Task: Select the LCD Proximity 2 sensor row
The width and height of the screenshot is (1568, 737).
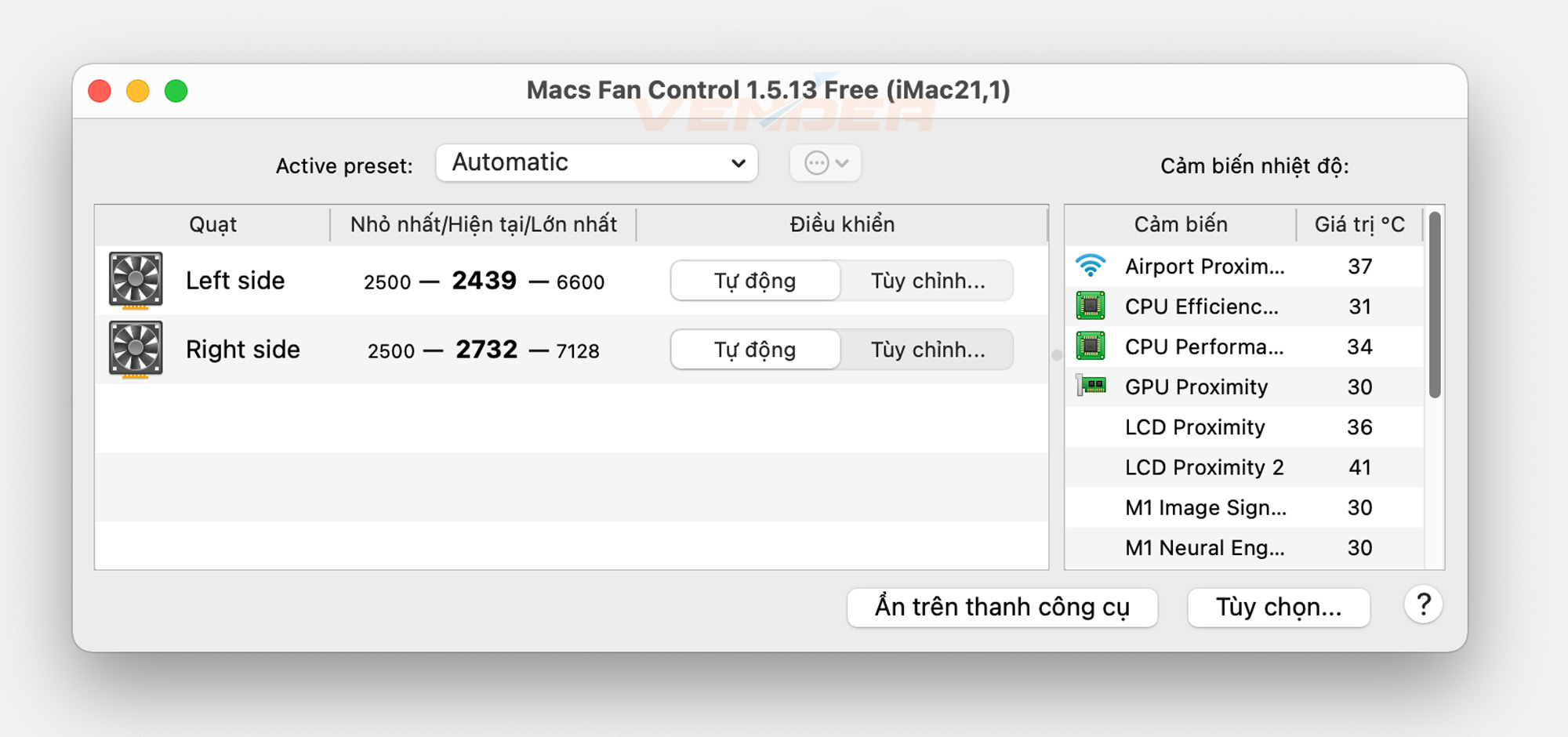Action: click(1244, 467)
